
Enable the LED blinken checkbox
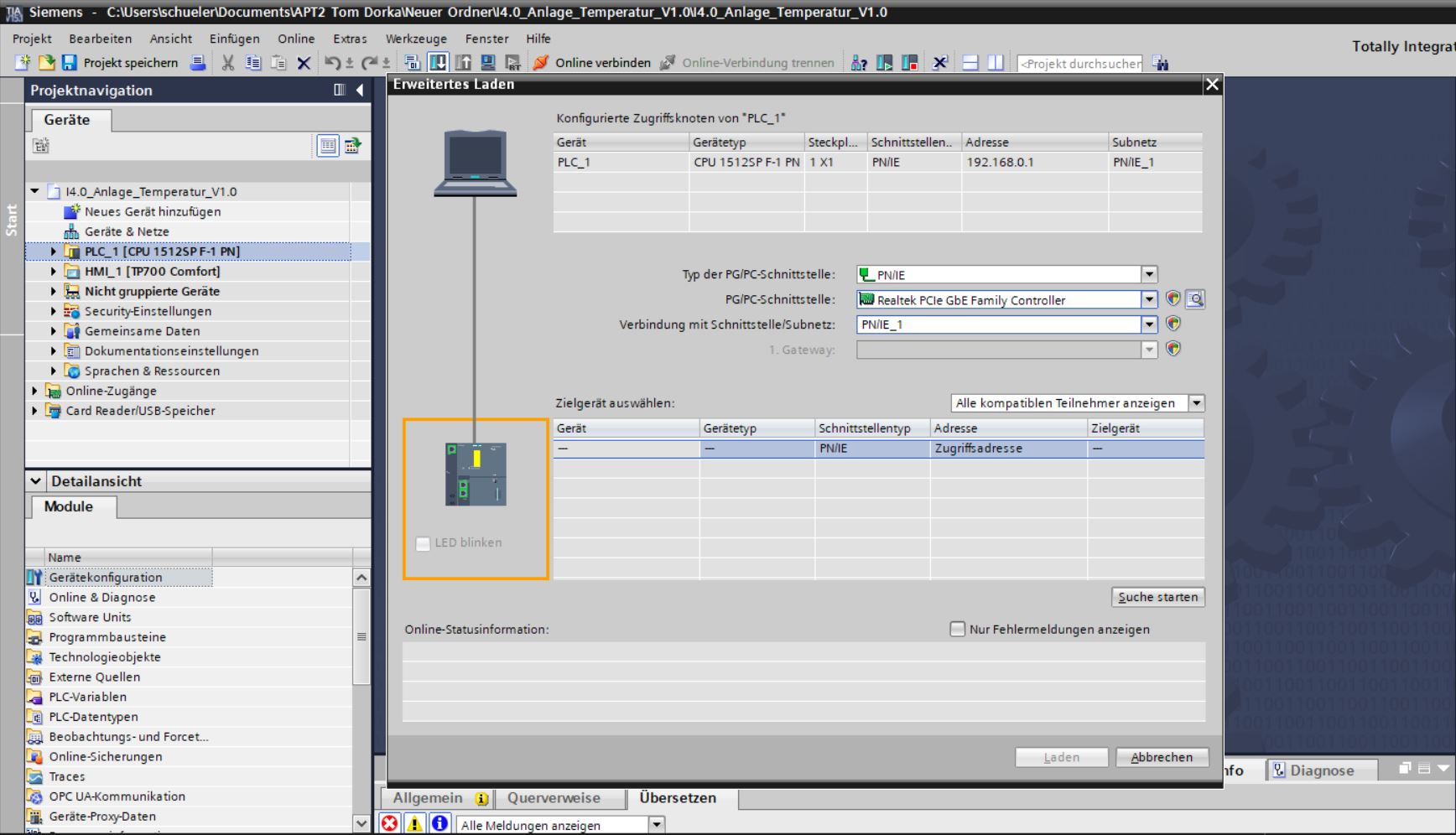click(424, 543)
